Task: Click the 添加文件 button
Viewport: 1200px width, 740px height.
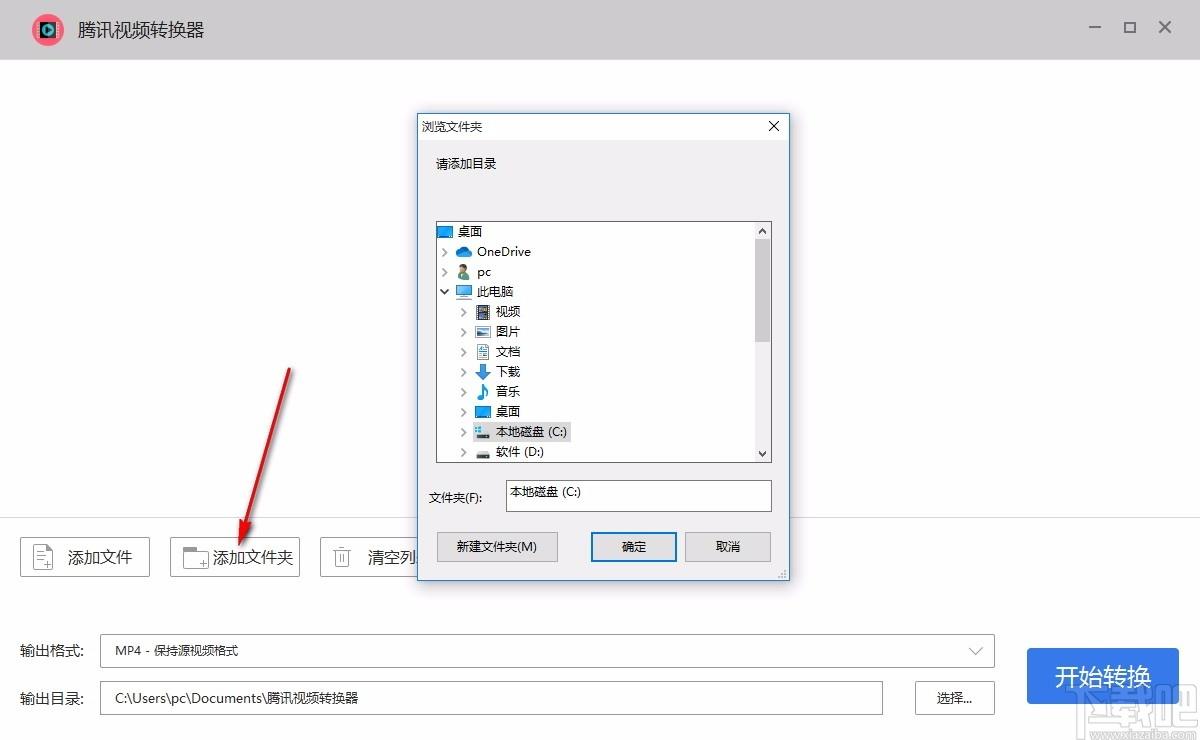Action: (85, 557)
